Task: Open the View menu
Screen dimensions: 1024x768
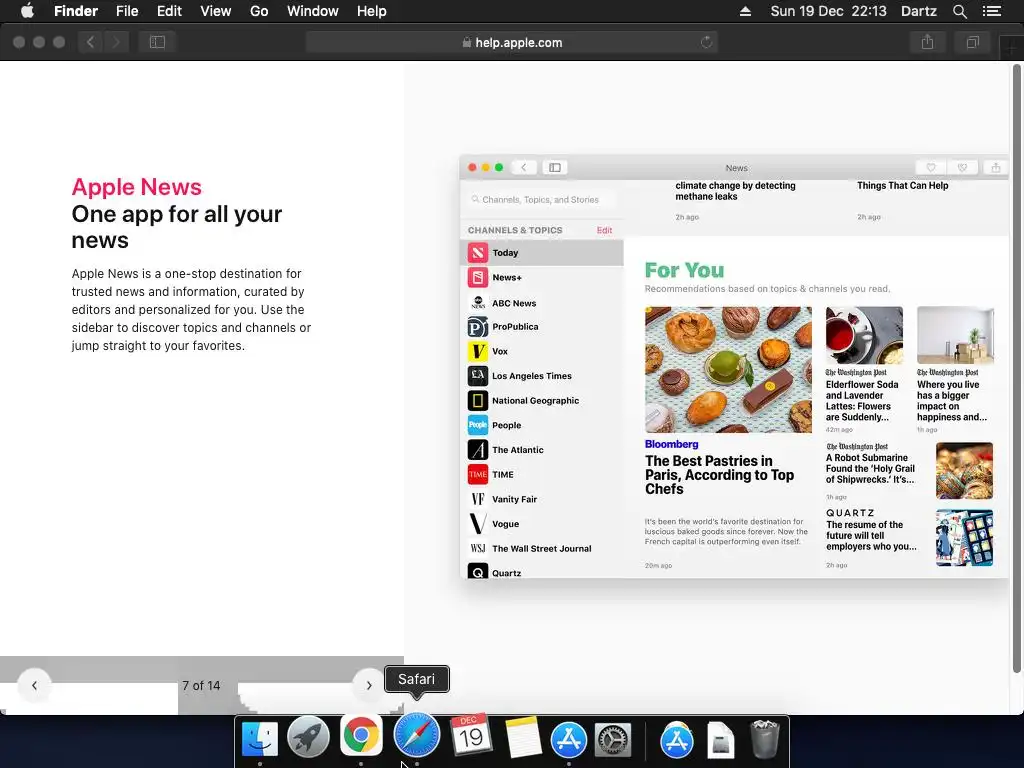Action: point(216,11)
